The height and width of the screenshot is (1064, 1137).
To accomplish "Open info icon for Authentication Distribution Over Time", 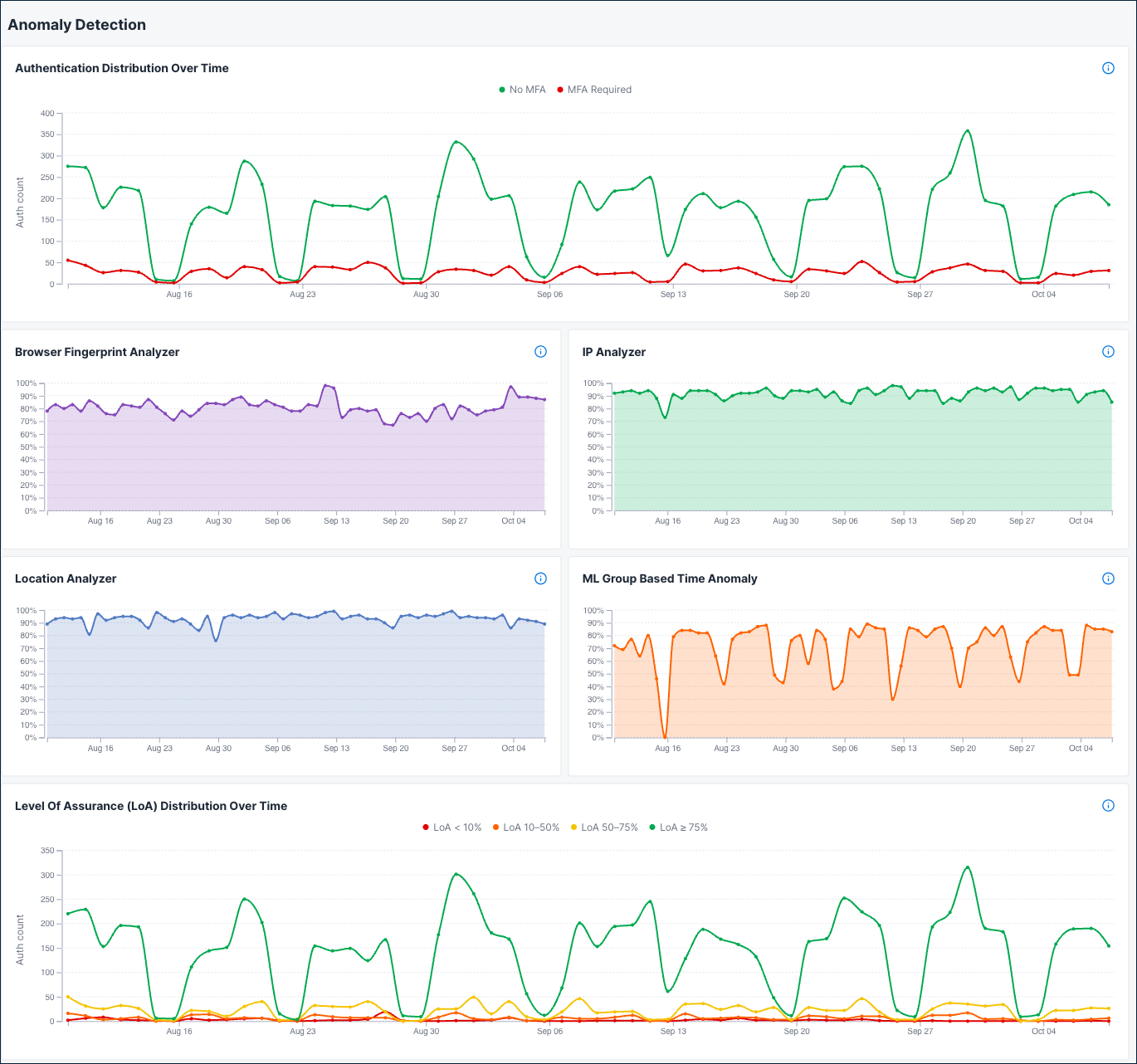I will 1108,68.
